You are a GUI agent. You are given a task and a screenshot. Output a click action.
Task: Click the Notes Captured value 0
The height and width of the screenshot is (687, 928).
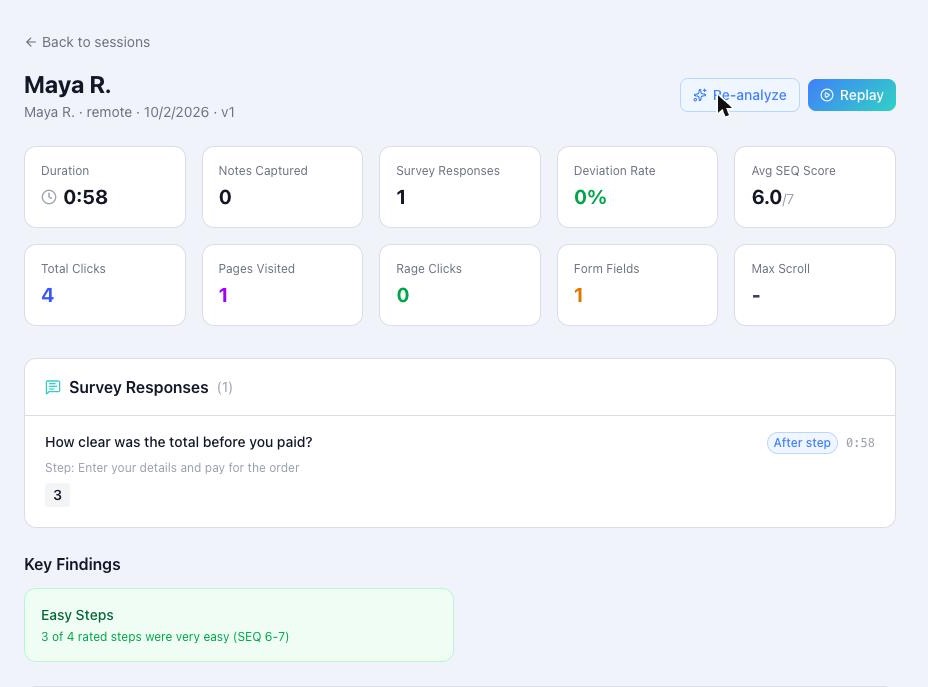[225, 197]
